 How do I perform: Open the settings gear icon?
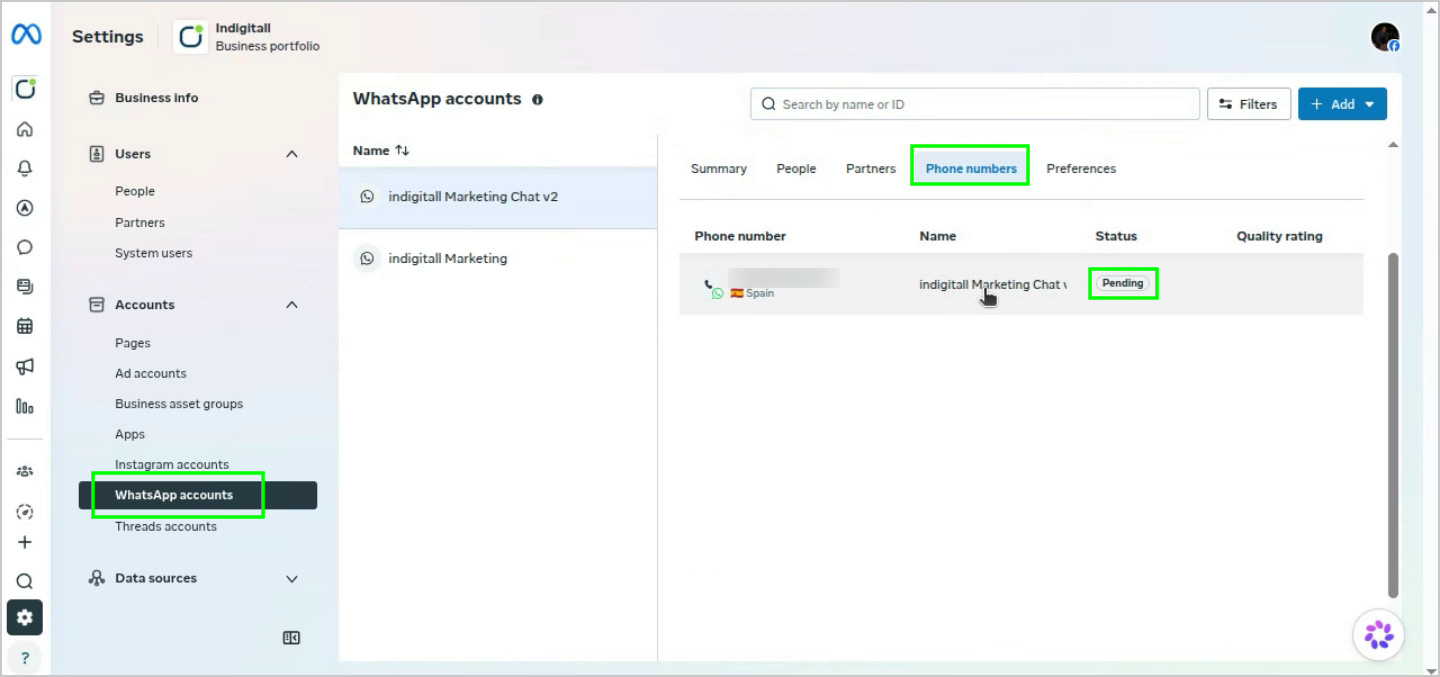pos(25,618)
